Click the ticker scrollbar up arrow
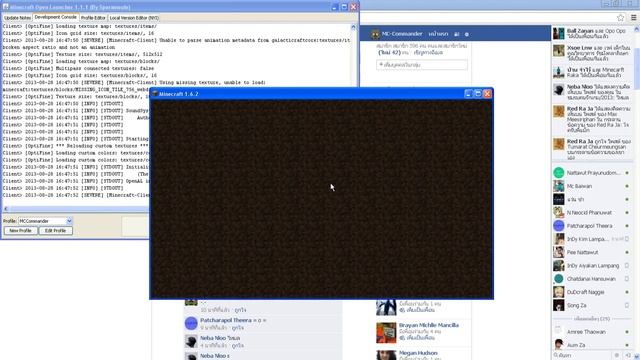640x360 pixels. tap(636, 29)
